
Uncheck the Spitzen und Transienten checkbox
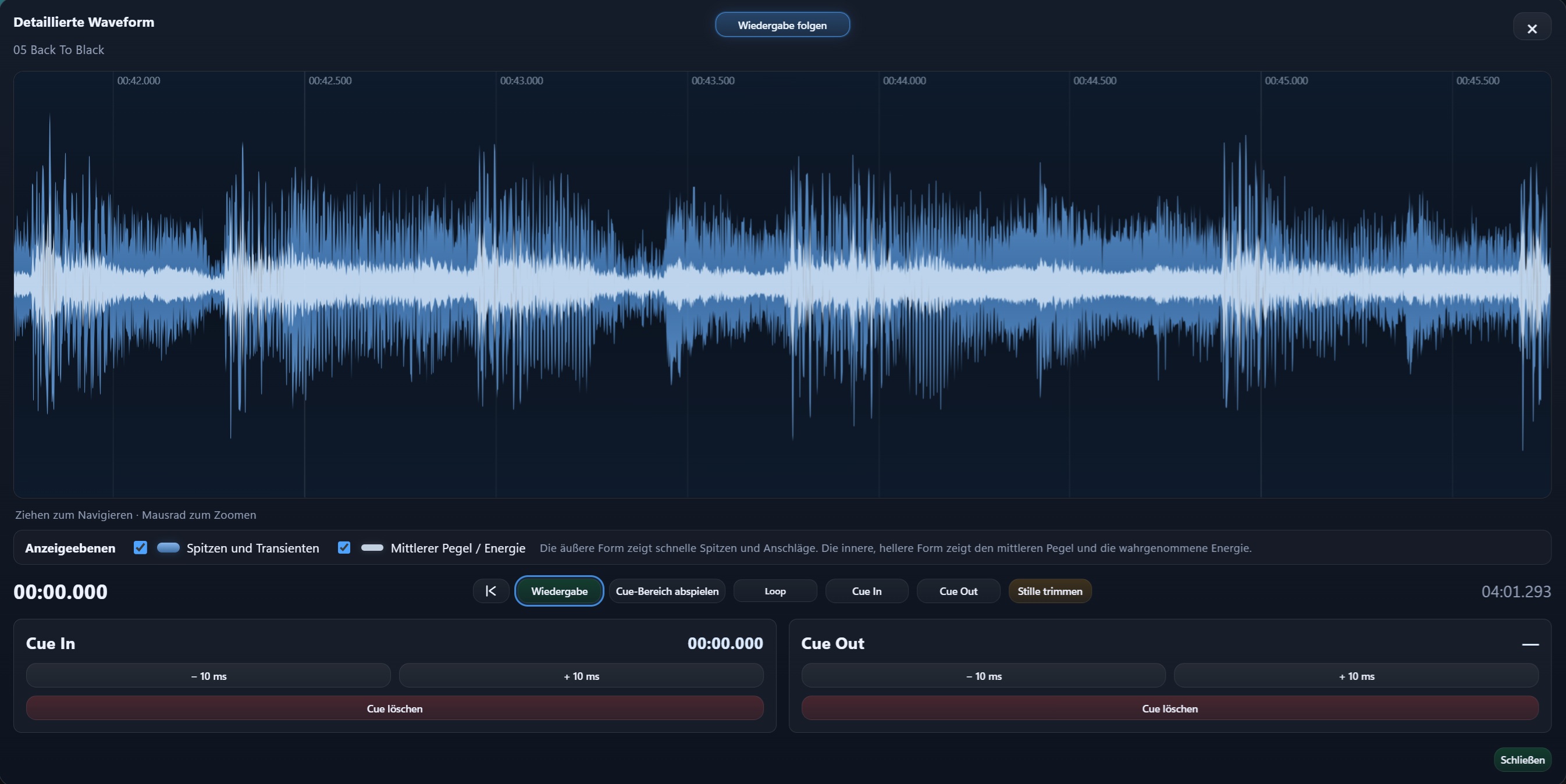click(140, 548)
